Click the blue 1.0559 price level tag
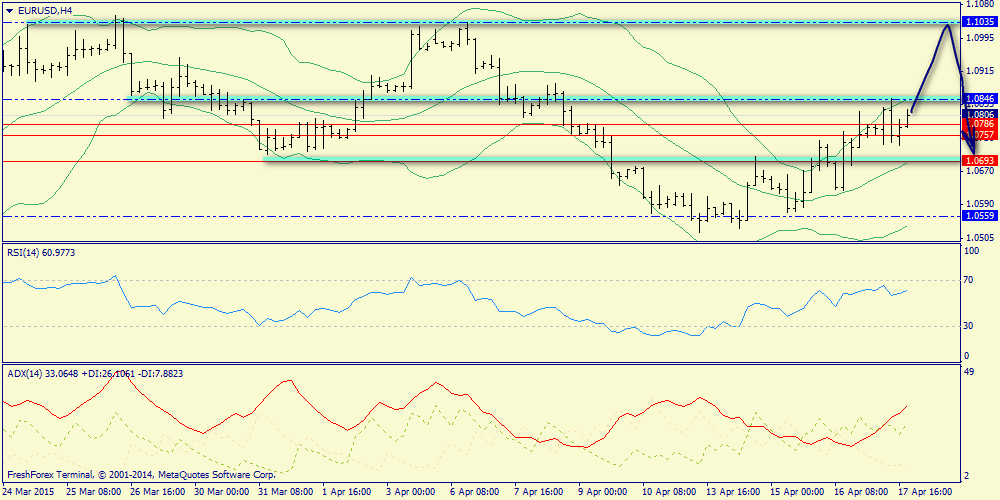The height and width of the screenshot is (500, 1000). click(982, 216)
